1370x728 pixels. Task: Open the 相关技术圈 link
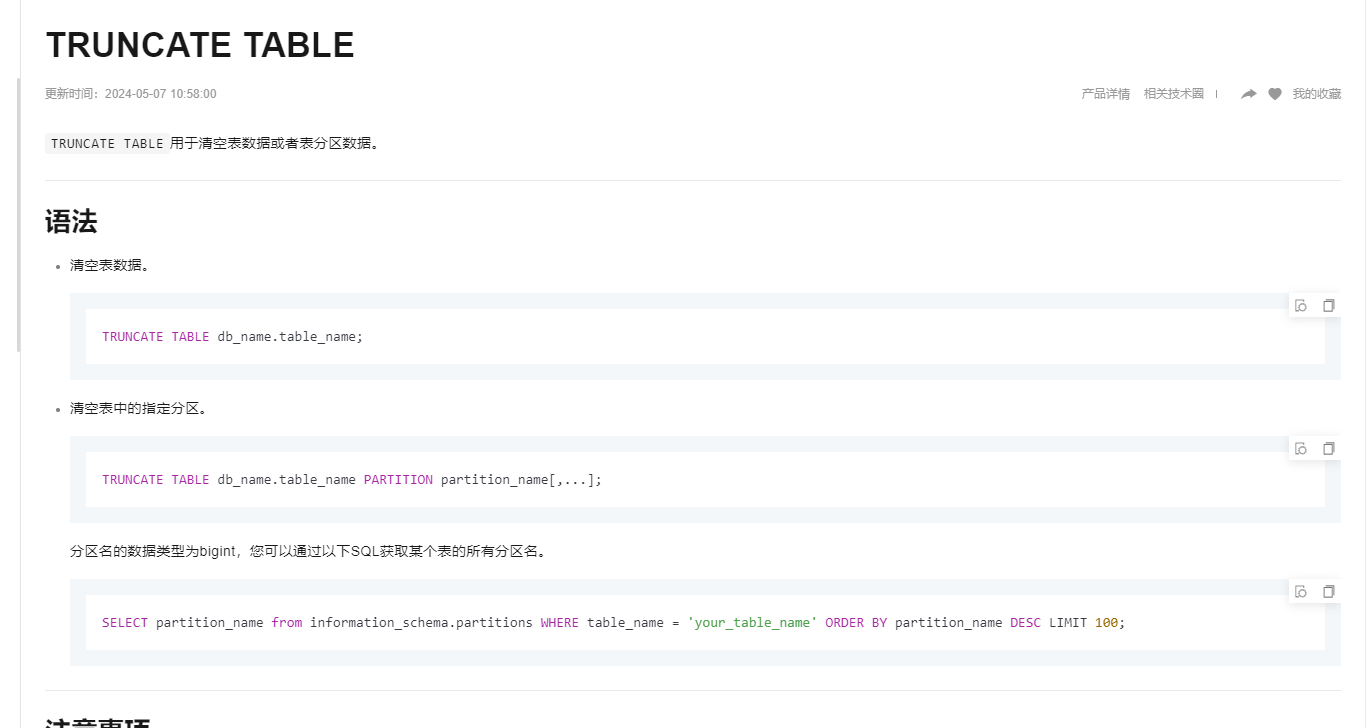[1174, 94]
